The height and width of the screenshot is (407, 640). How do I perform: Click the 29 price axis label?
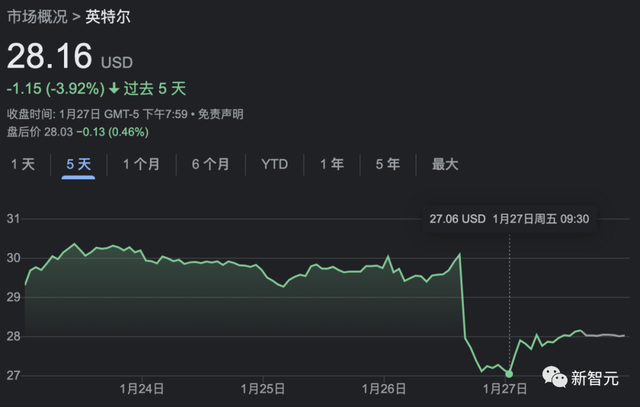(x=13, y=297)
